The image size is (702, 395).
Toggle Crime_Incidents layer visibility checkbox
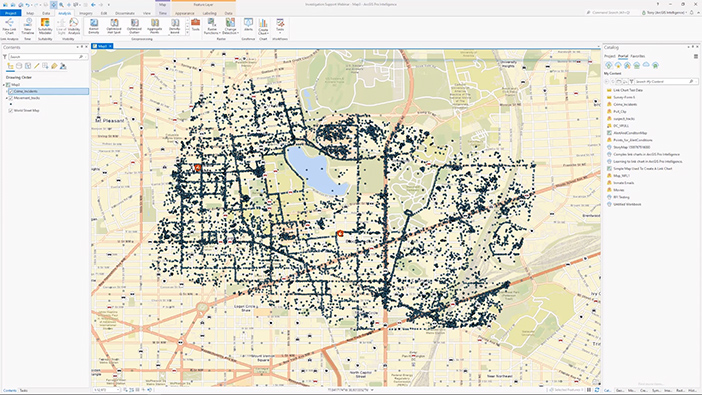(x=11, y=91)
